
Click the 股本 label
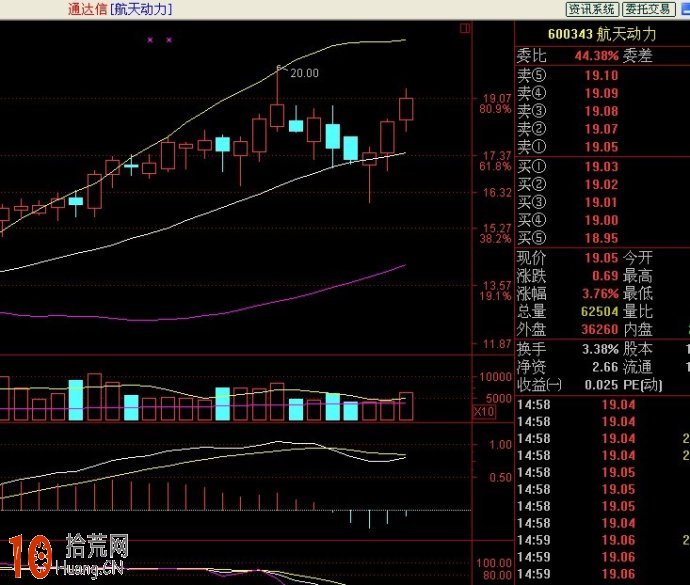click(x=637, y=350)
